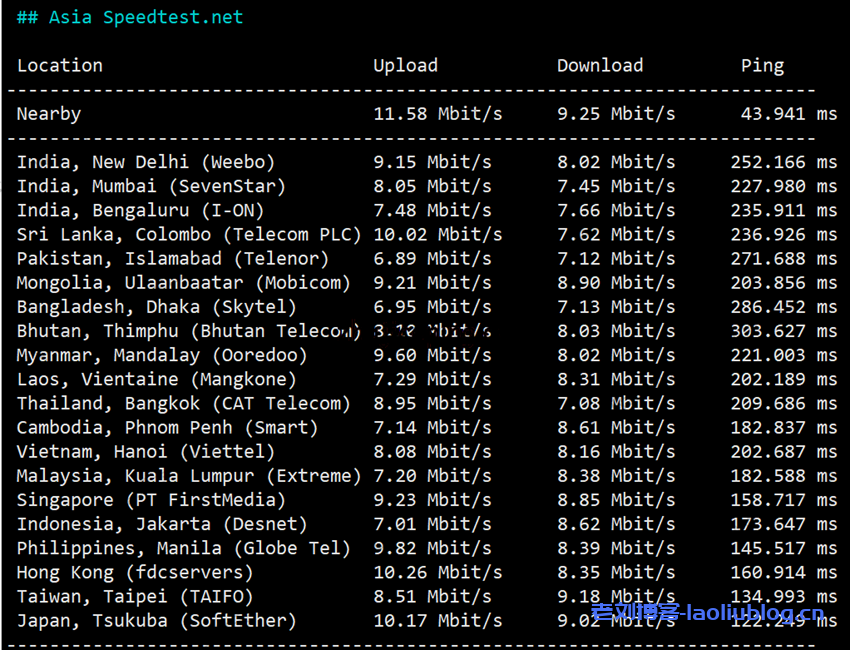
Task: Click Vietnam, Hanoi (Viettel) location
Action: [x=146, y=452]
